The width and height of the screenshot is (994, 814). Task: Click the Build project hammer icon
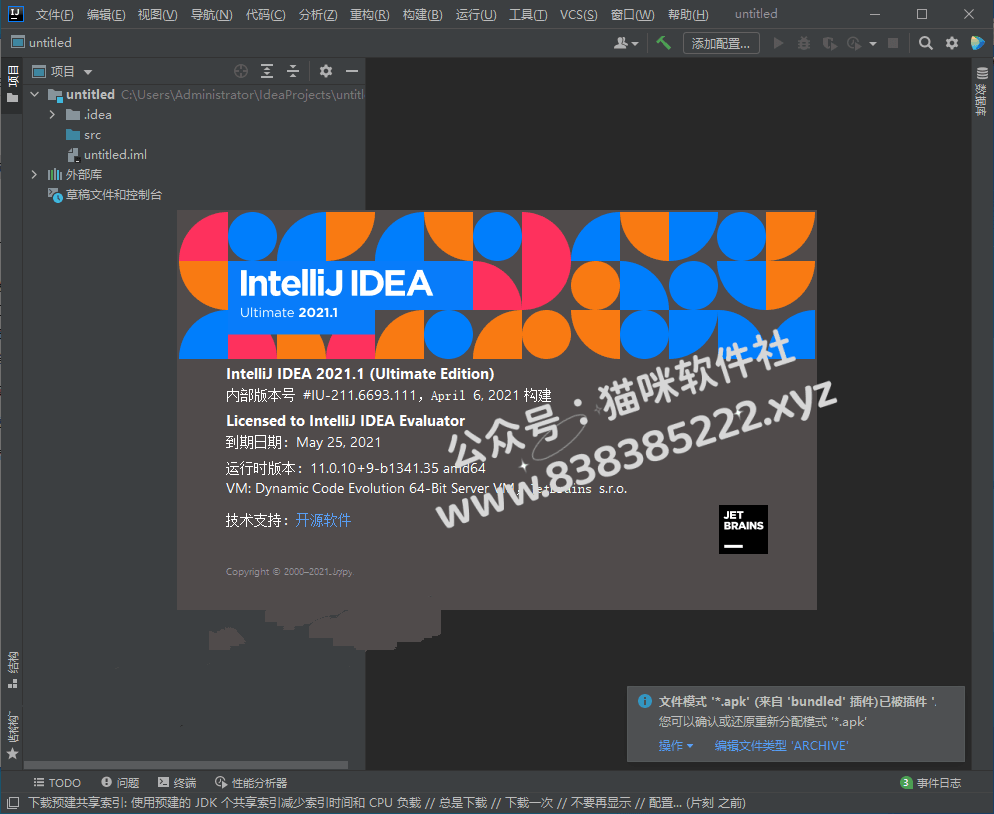click(x=663, y=43)
